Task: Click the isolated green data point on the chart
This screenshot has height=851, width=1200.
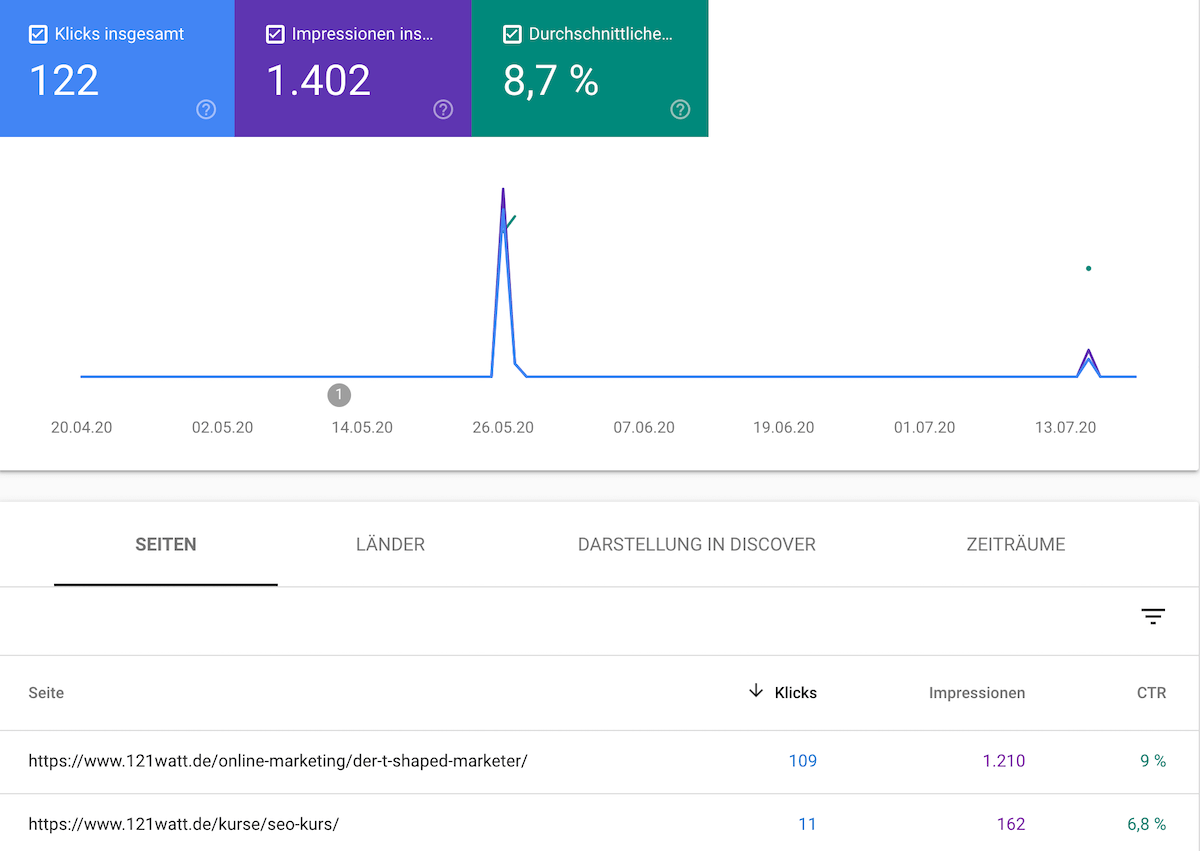Action: click(x=1088, y=268)
